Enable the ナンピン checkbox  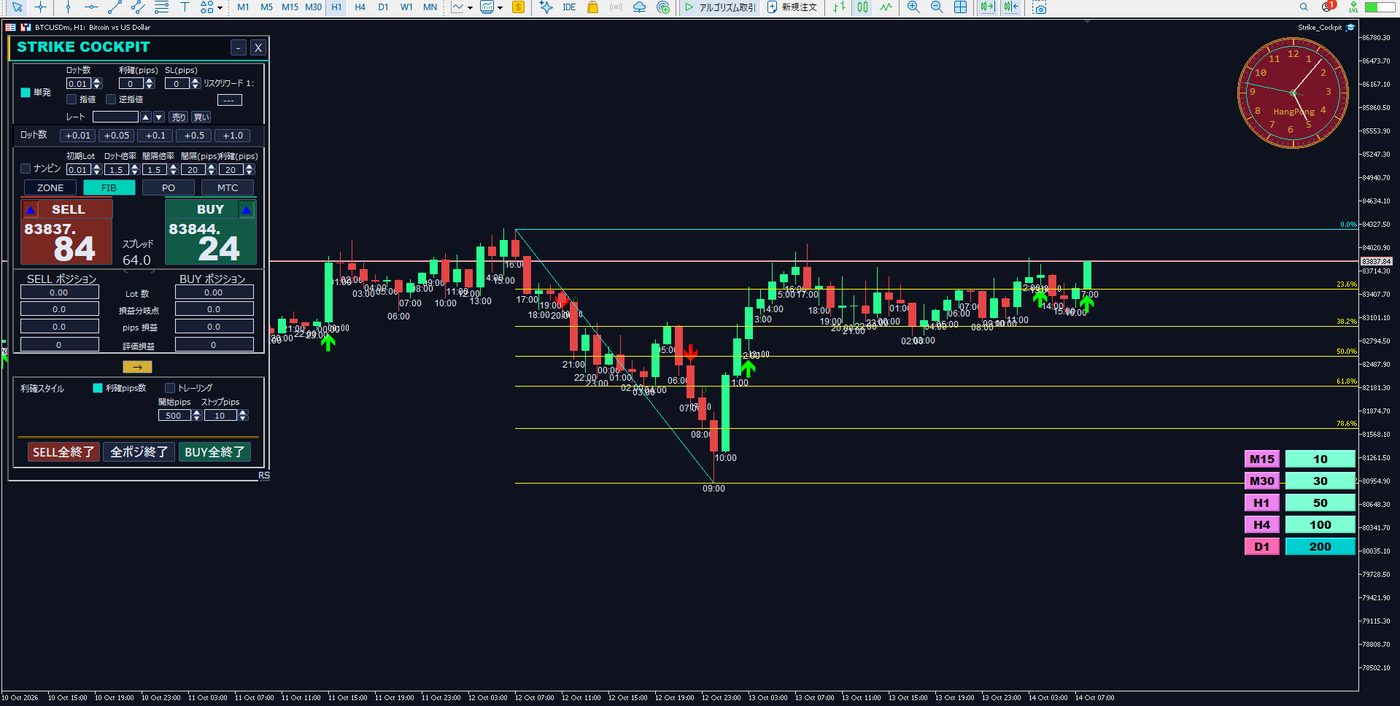pos(26,168)
